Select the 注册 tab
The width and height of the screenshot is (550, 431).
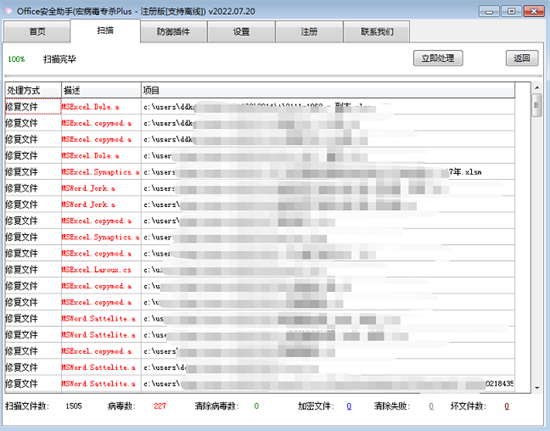tap(309, 32)
